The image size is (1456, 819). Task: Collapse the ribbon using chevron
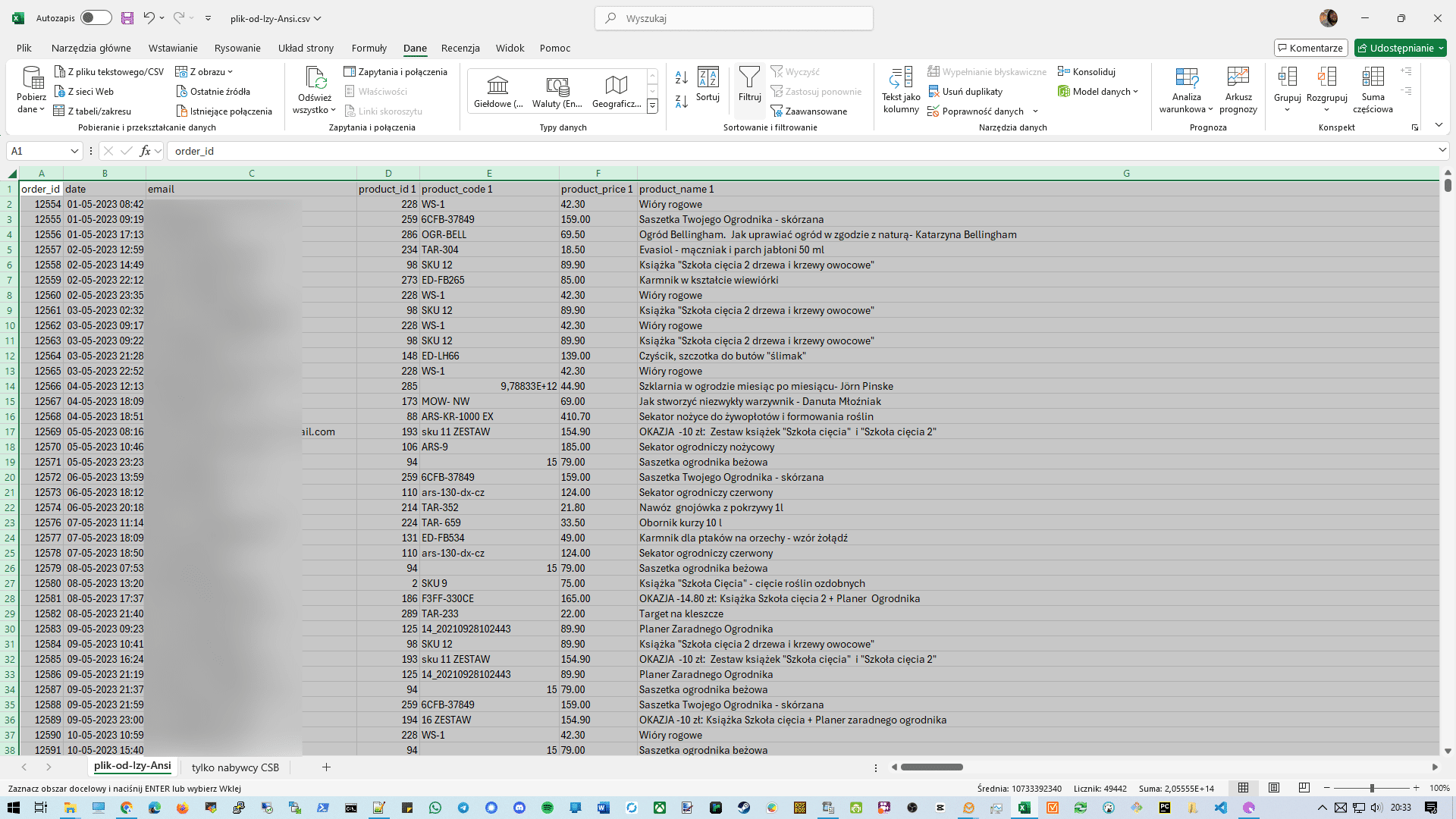1439,125
